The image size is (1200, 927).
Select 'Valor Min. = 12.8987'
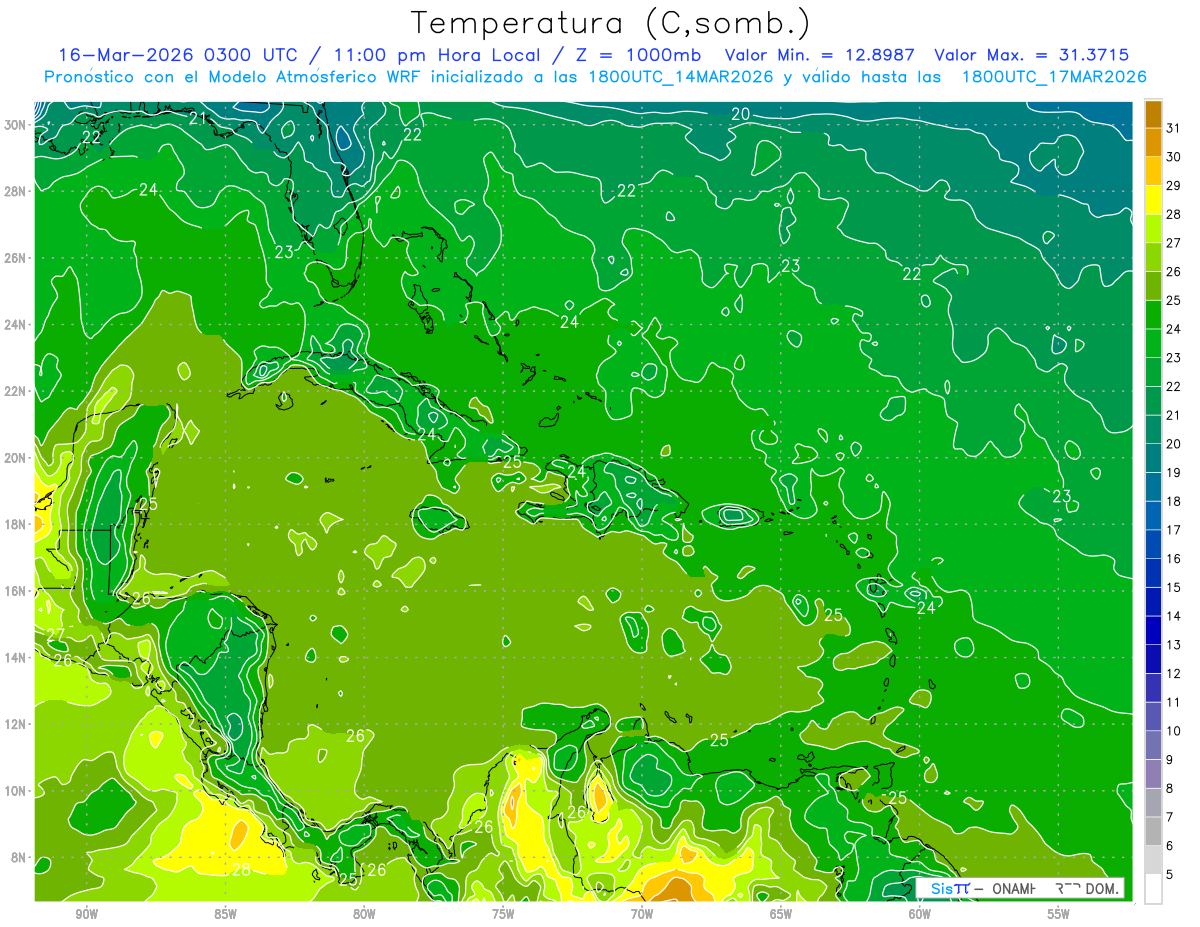[821, 55]
